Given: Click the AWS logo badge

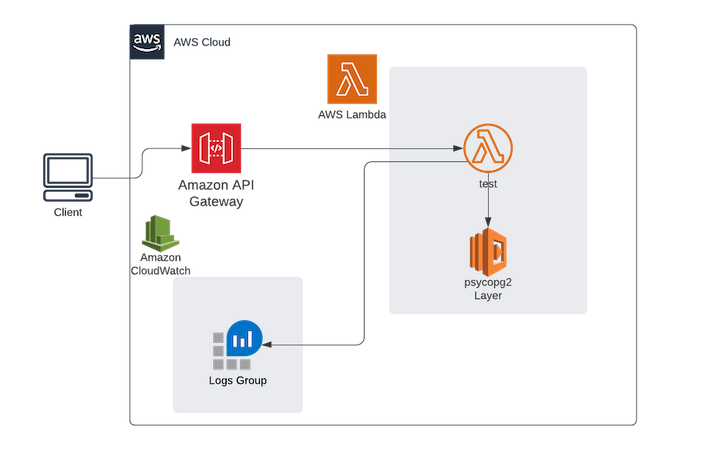Looking at the screenshot, I should pyautogui.click(x=147, y=42).
